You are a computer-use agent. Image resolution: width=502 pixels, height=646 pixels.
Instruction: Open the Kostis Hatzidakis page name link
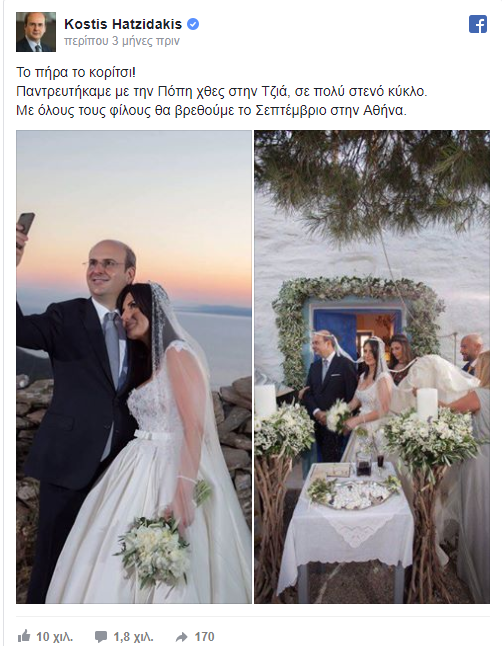(123, 24)
